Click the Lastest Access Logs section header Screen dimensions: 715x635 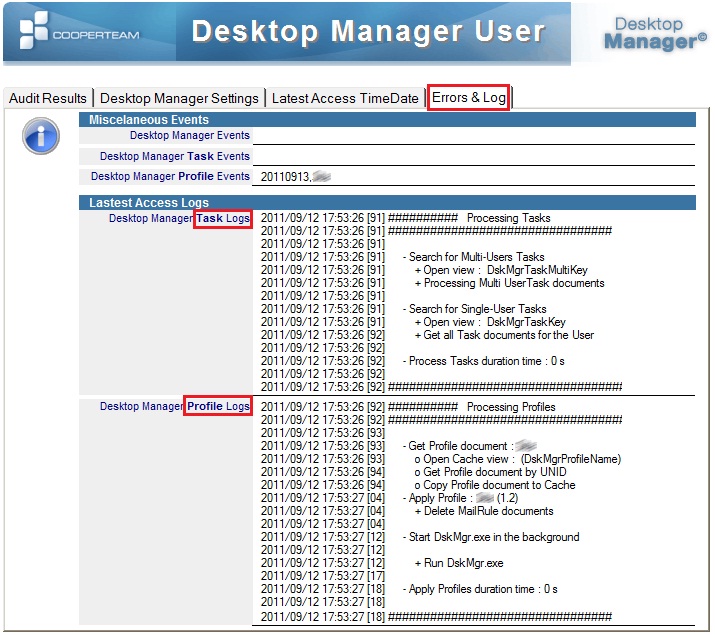pos(387,202)
